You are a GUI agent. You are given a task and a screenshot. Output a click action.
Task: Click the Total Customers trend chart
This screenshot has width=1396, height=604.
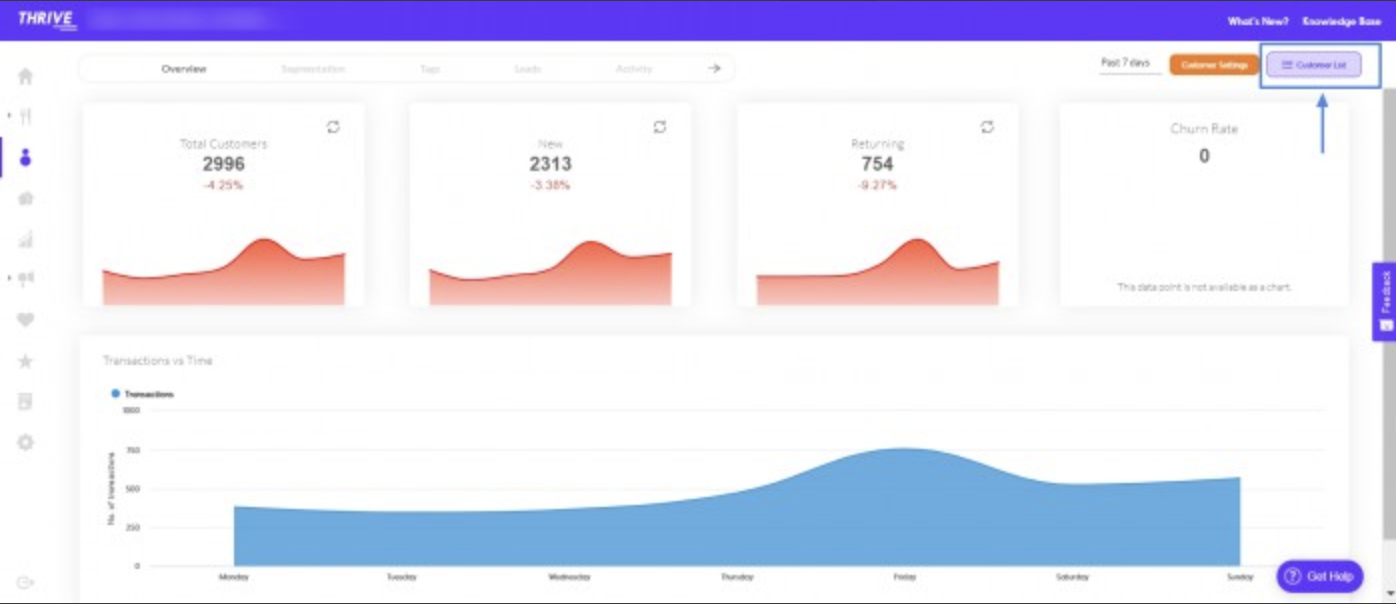click(x=224, y=271)
